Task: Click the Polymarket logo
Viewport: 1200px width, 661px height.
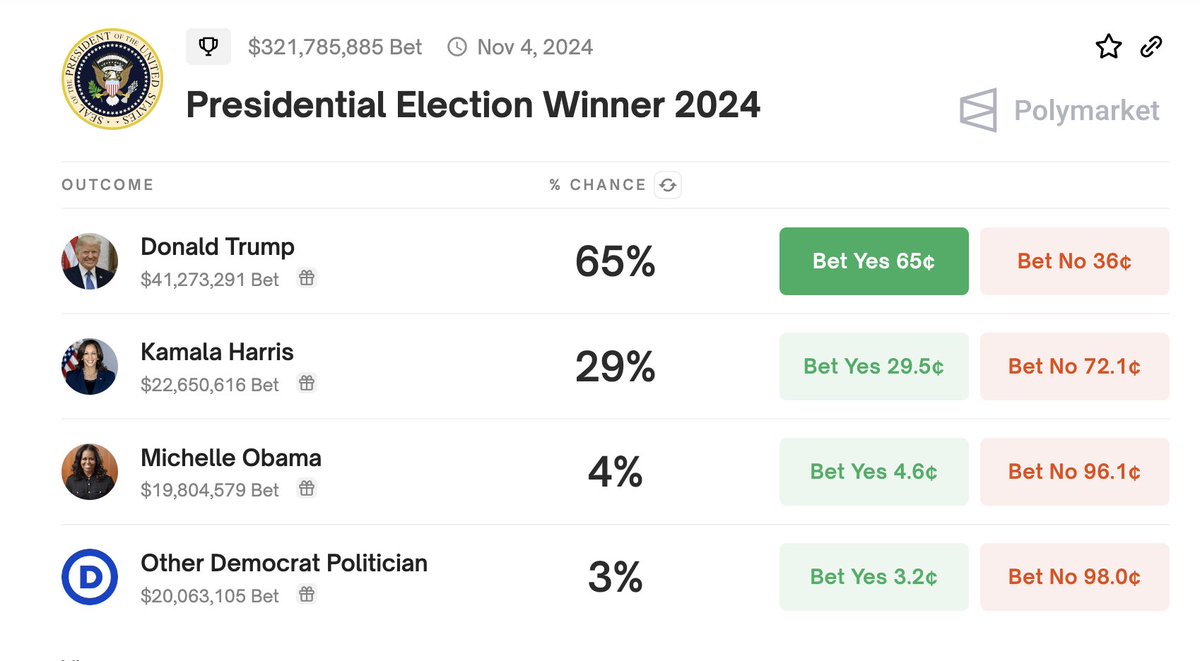Action: pos(1059,110)
